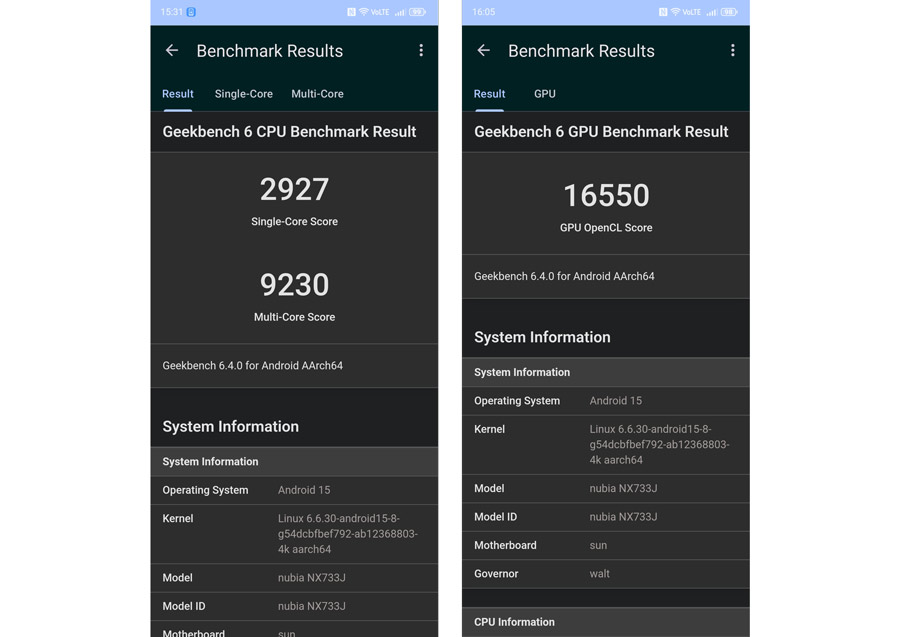Open three-dot menu on CPU results screen
Image resolution: width=900 pixels, height=637 pixels.
(x=421, y=51)
